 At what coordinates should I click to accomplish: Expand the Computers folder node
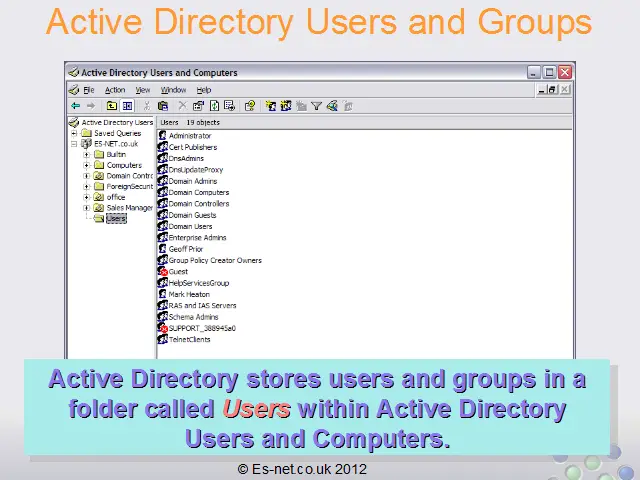tap(86, 165)
